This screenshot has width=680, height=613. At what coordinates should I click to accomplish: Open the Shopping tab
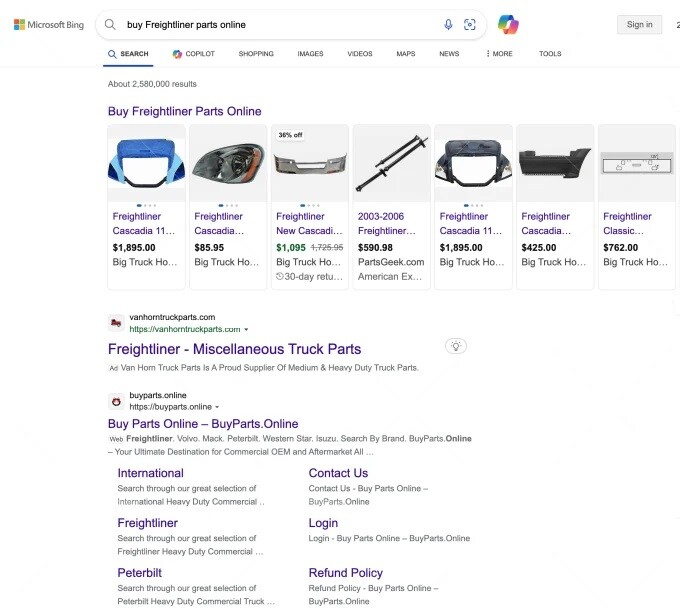(256, 54)
